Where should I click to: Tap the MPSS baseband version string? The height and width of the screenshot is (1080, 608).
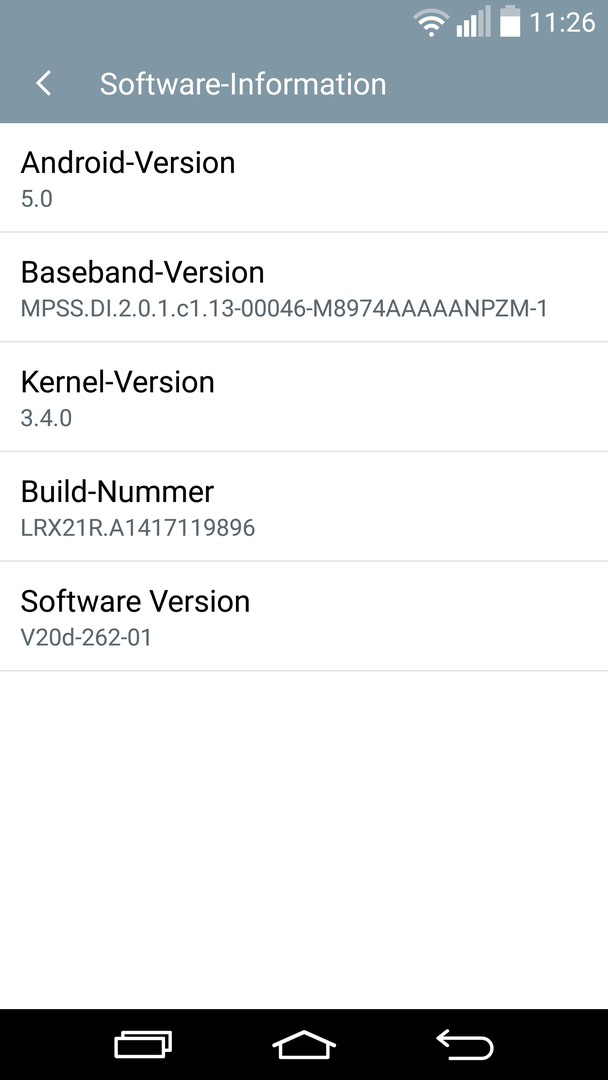(x=284, y=309)
